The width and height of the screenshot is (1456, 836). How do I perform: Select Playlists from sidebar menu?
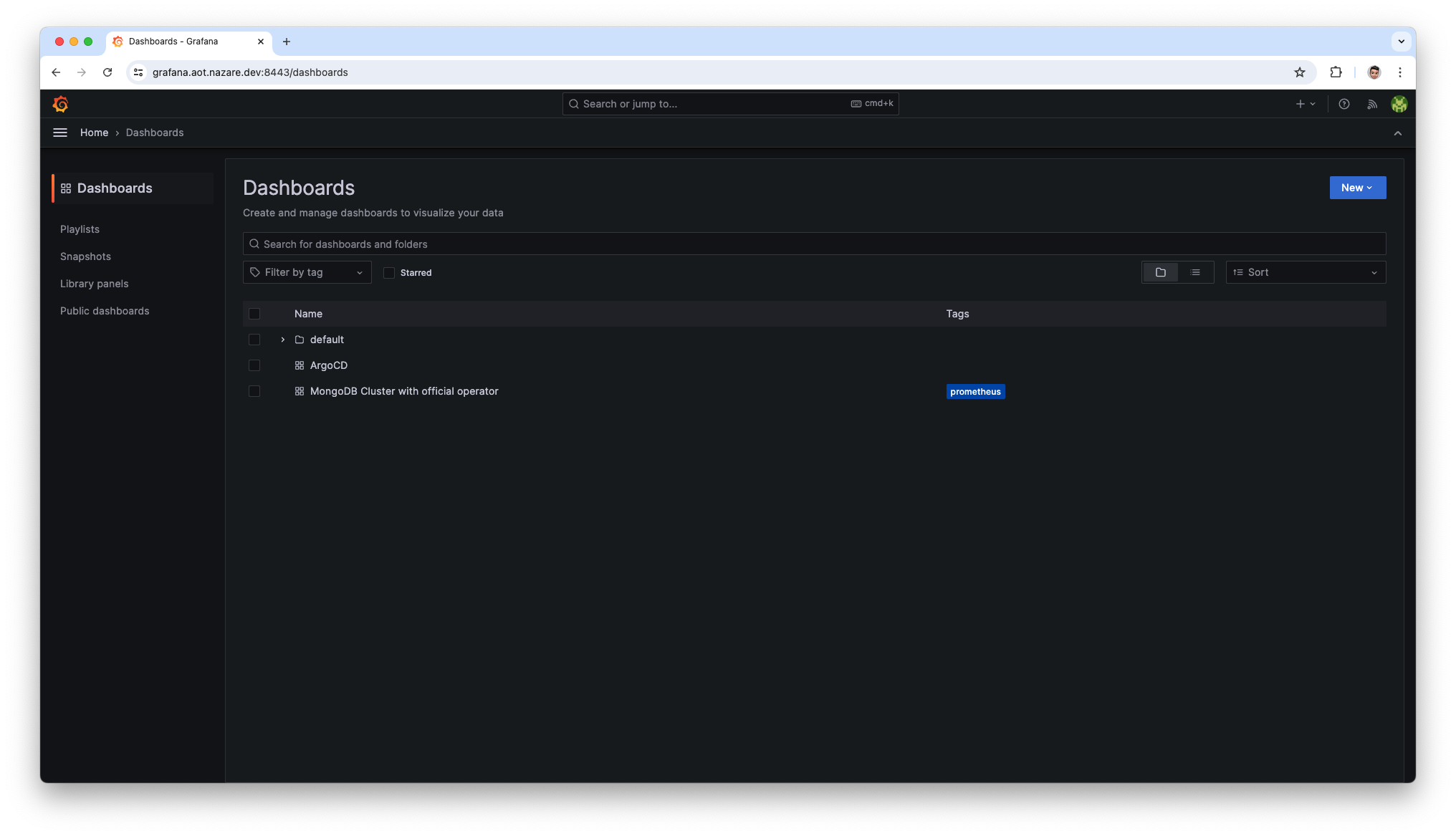click(80, 228)
